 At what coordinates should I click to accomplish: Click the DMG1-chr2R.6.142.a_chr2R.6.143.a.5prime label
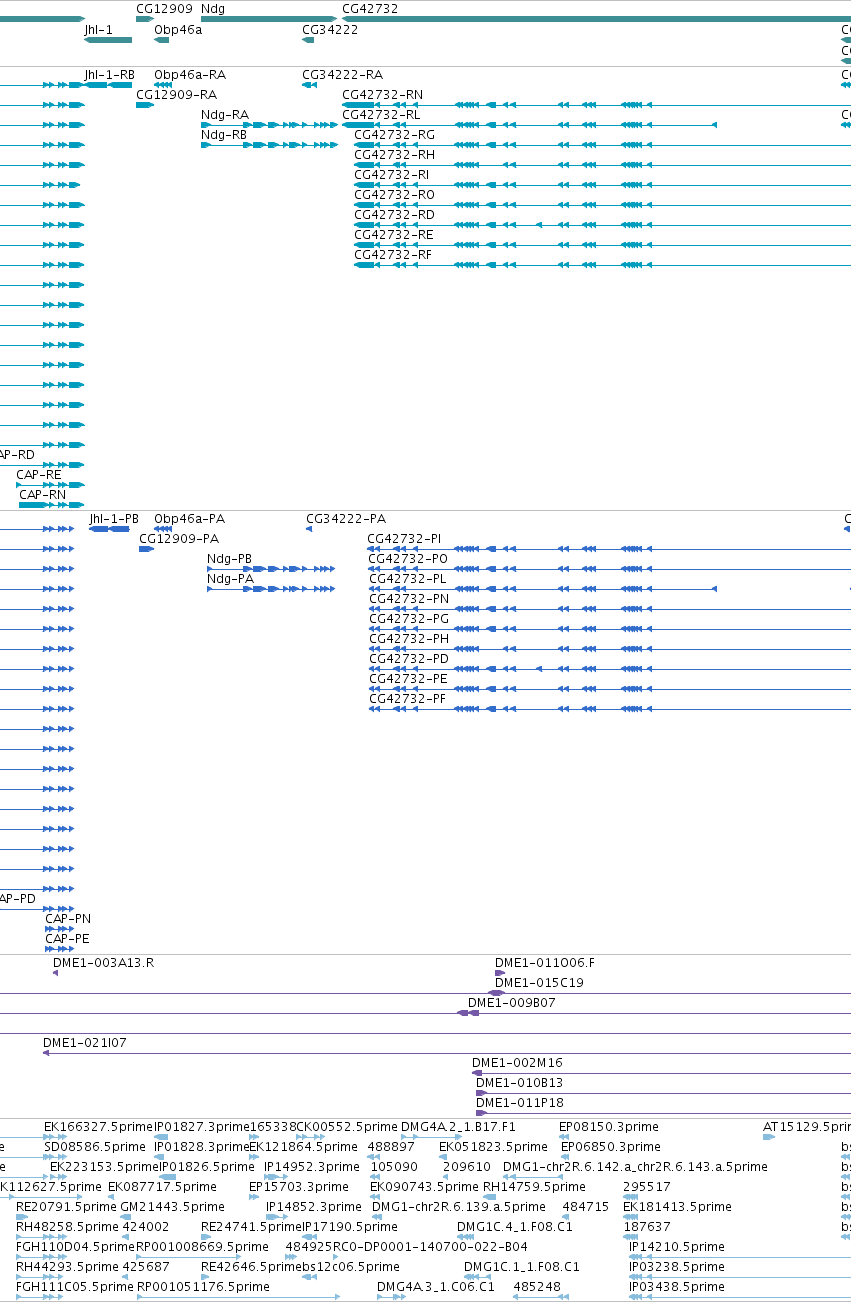point(635,1167)
